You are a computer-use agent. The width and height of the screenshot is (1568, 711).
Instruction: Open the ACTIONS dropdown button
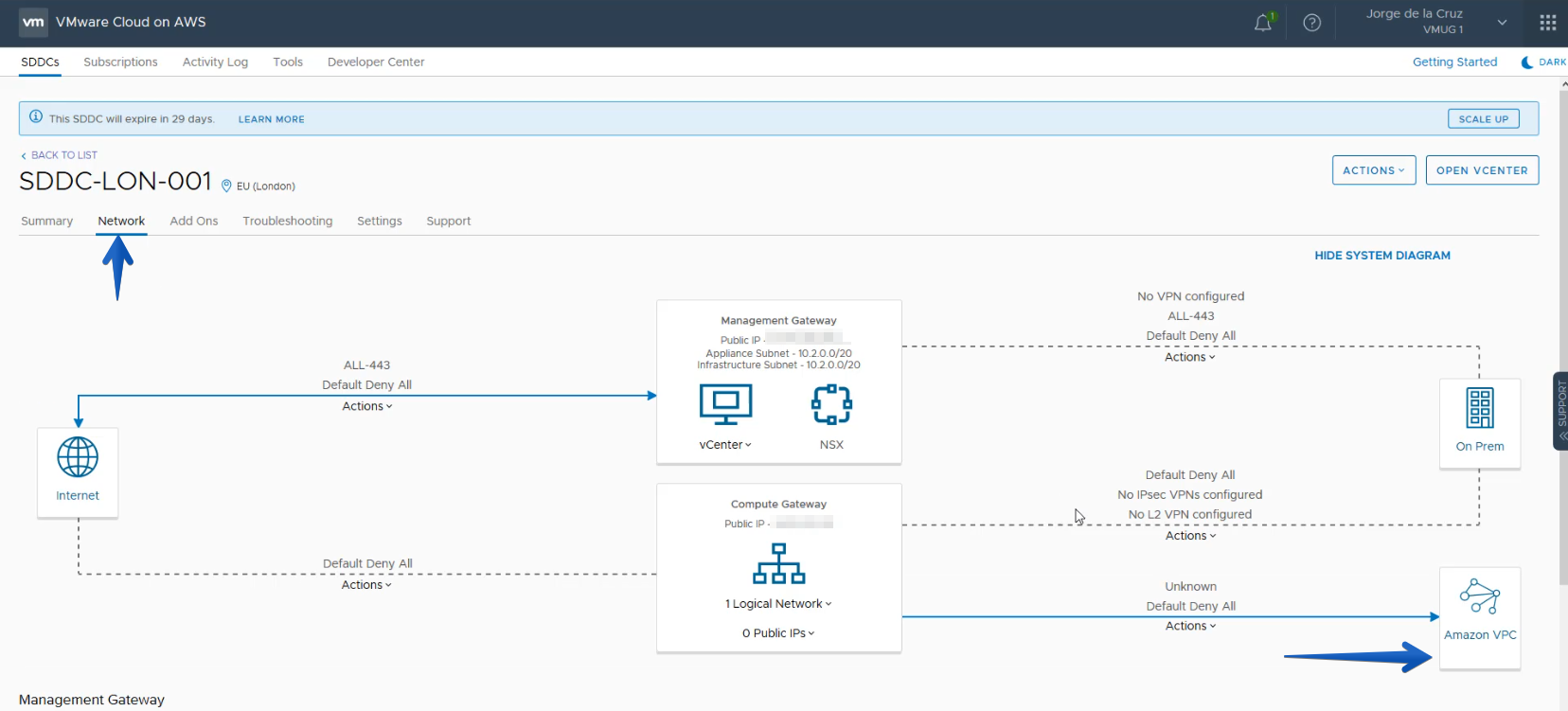(1374, 170)
